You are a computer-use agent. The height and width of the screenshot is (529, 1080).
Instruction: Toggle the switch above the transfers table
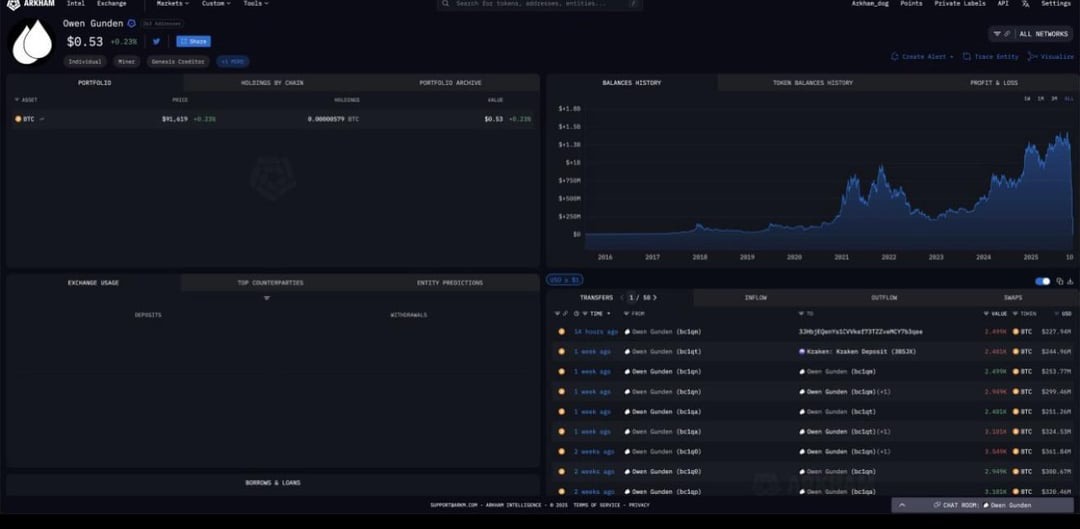(x=1043, y=281)
